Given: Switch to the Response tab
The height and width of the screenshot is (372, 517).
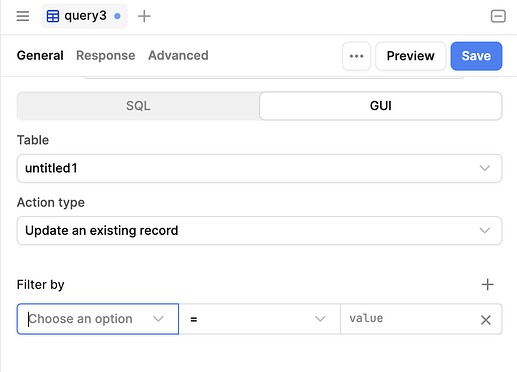Looking at the screenshot, I should pyautogui.click(x=106, y=56).
